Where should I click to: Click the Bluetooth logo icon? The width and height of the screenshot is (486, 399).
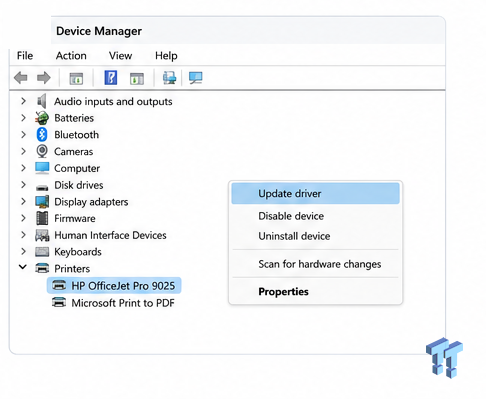pyautogui.click(x=42, y=135)
